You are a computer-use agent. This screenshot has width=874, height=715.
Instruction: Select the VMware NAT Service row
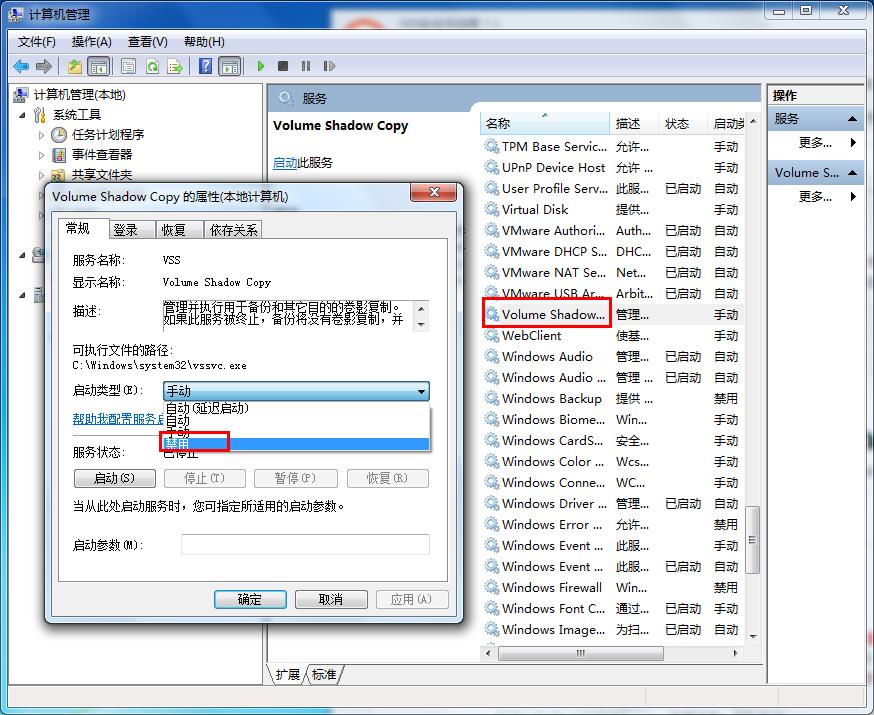(x=614, y=273)
